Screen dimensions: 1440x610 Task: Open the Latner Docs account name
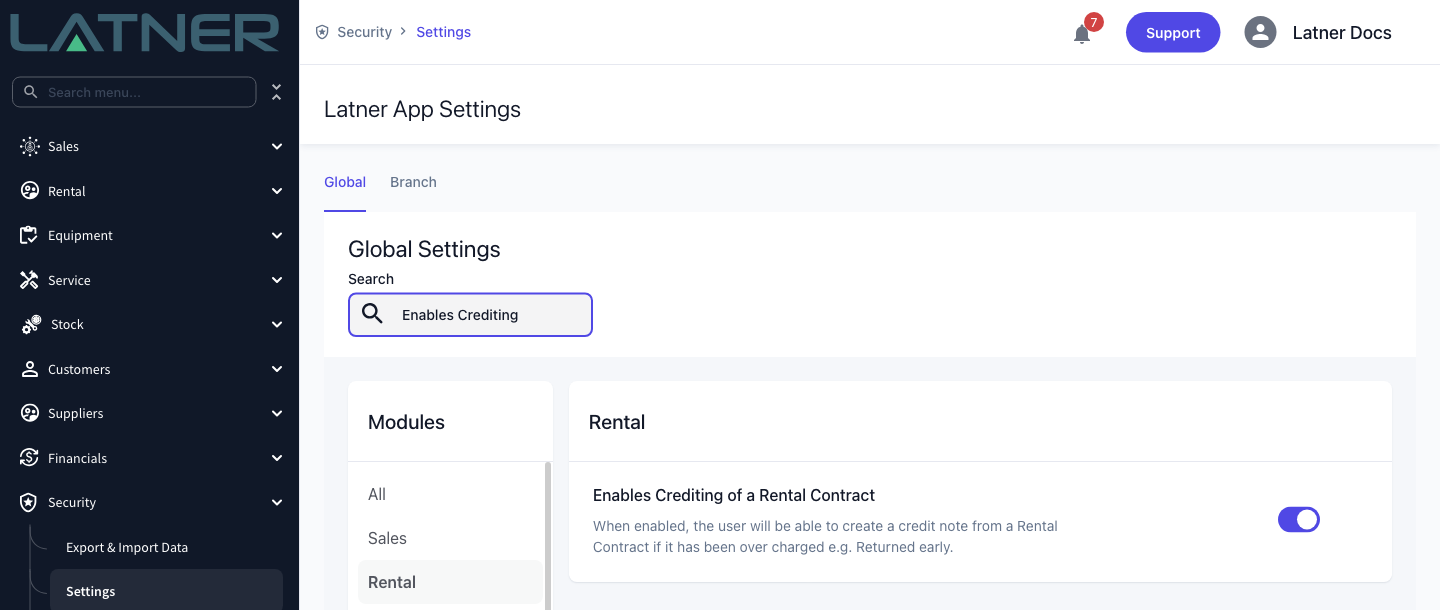1342,32
